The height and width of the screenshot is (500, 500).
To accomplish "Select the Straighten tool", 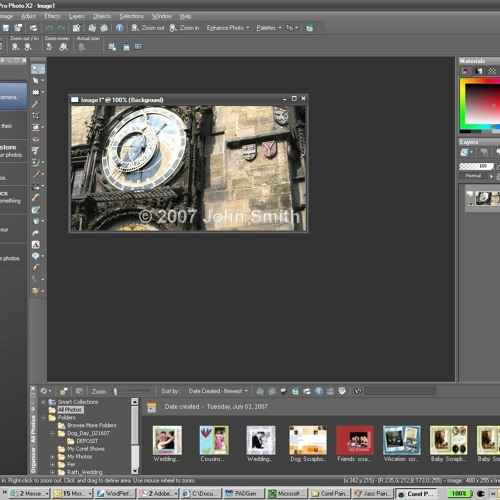I will (x=36, y=127).
